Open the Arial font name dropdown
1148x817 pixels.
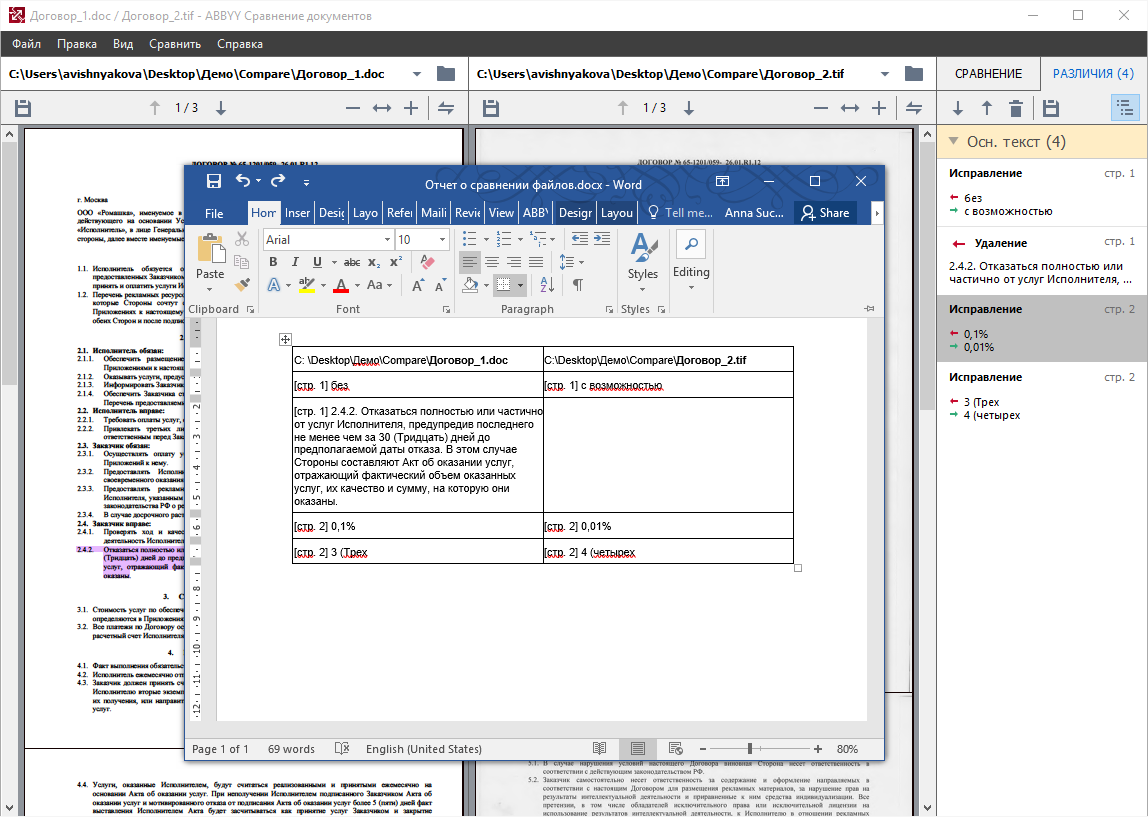(x=387, y=240)
